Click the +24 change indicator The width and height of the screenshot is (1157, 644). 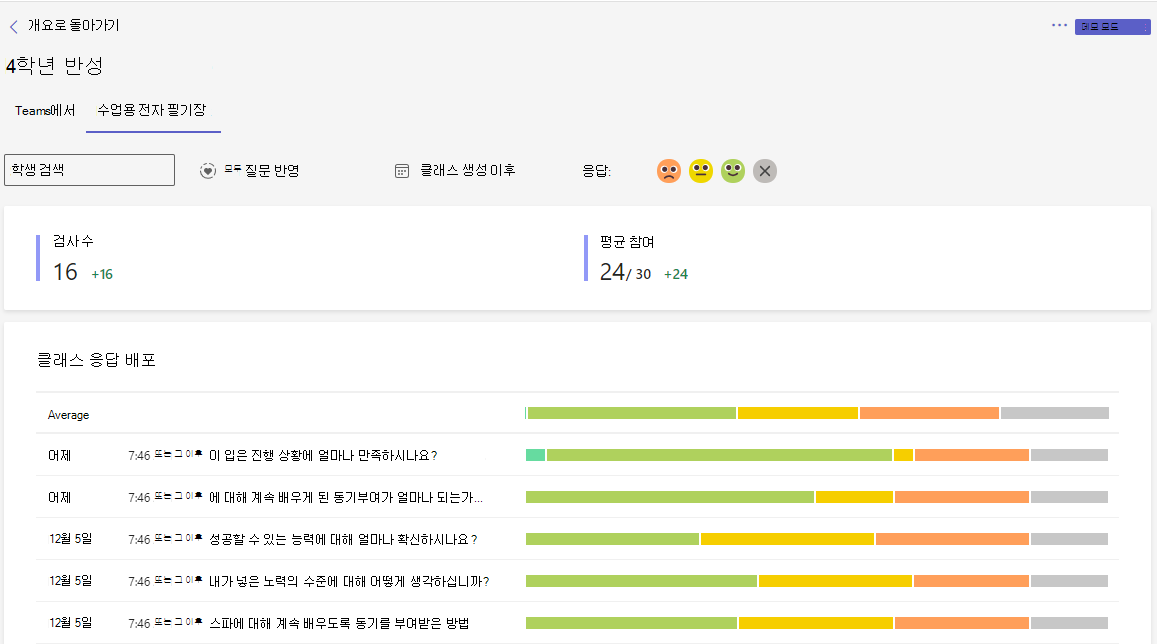(x=676, y=274)
